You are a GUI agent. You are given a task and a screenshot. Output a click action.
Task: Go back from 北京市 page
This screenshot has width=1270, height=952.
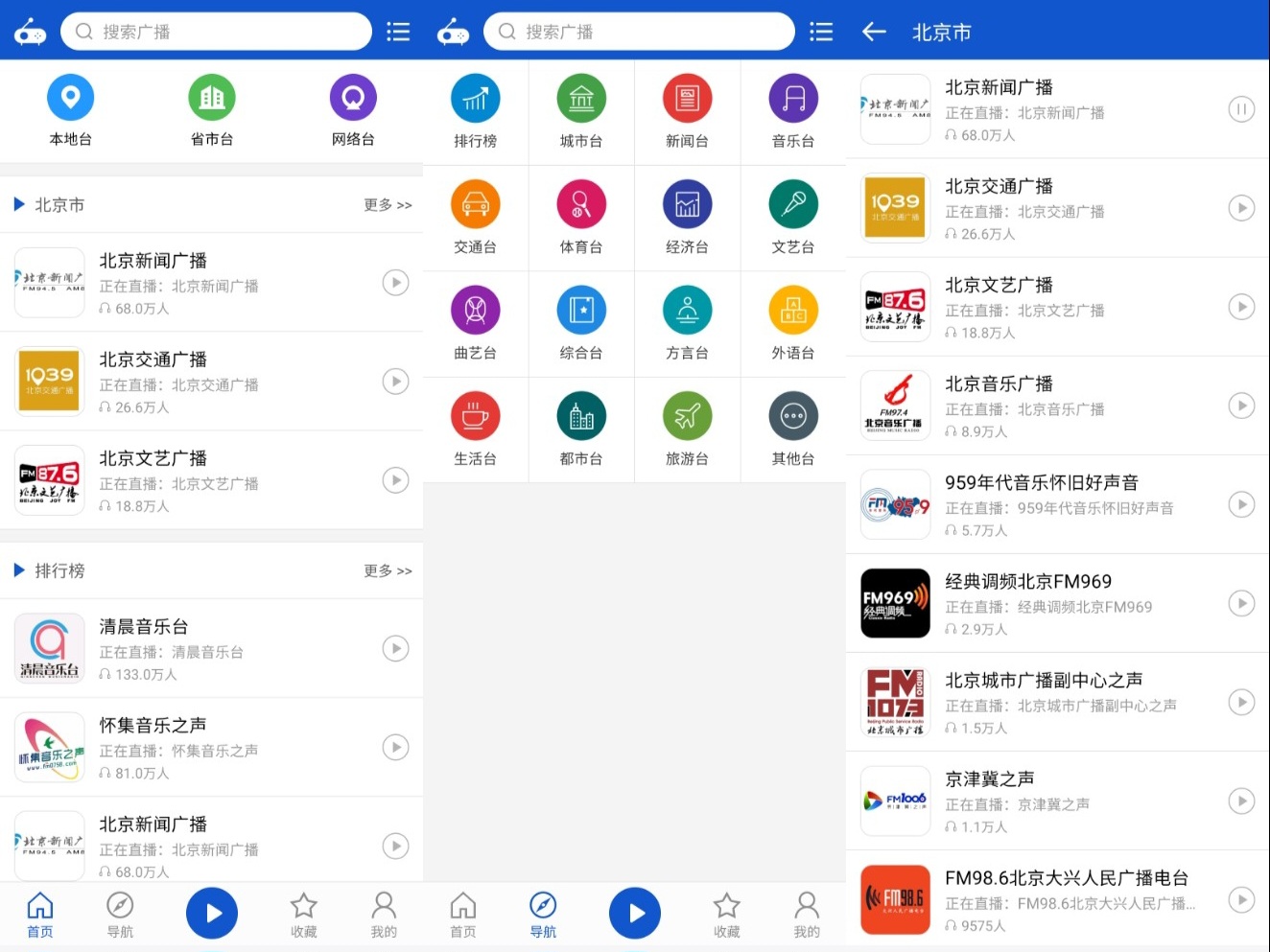pos(874,32)
